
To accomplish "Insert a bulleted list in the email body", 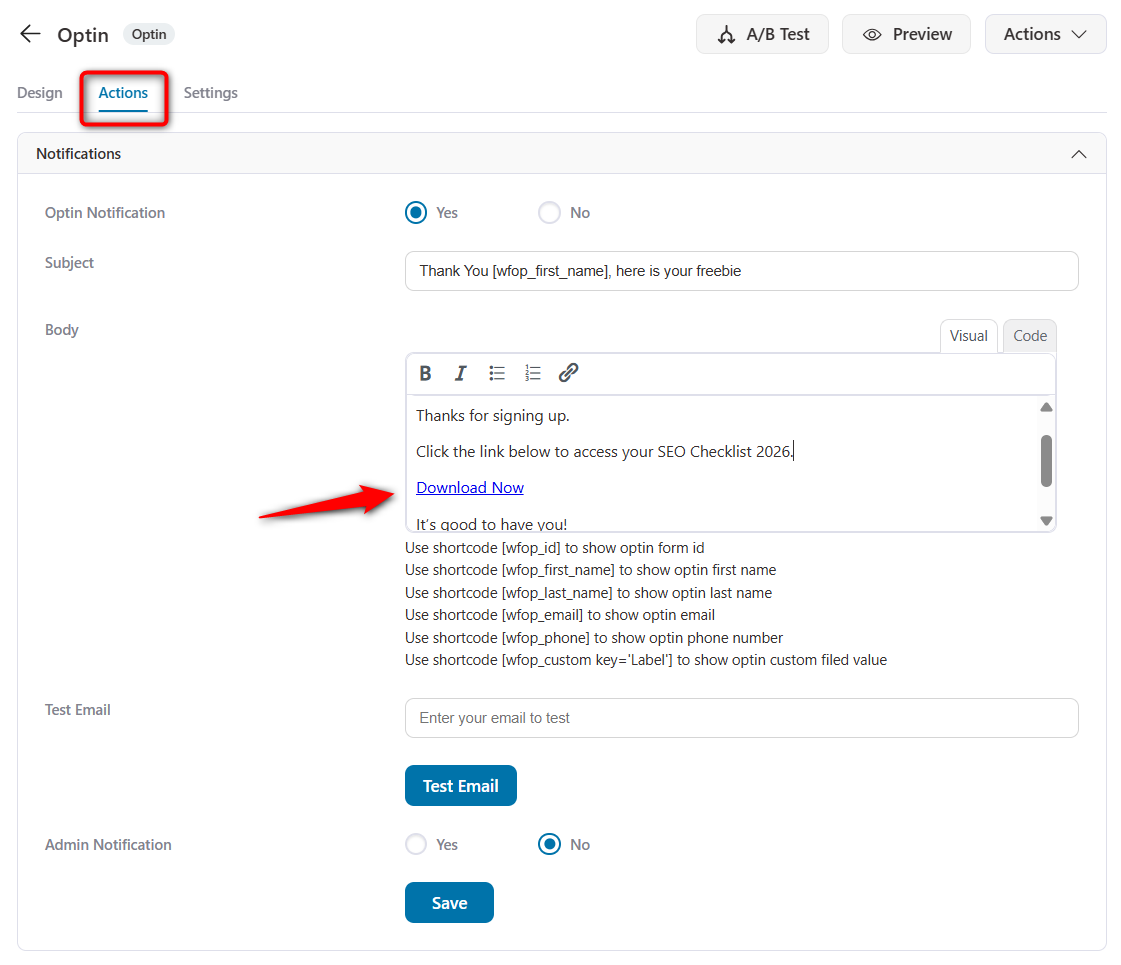I will (x=496, y=372).
